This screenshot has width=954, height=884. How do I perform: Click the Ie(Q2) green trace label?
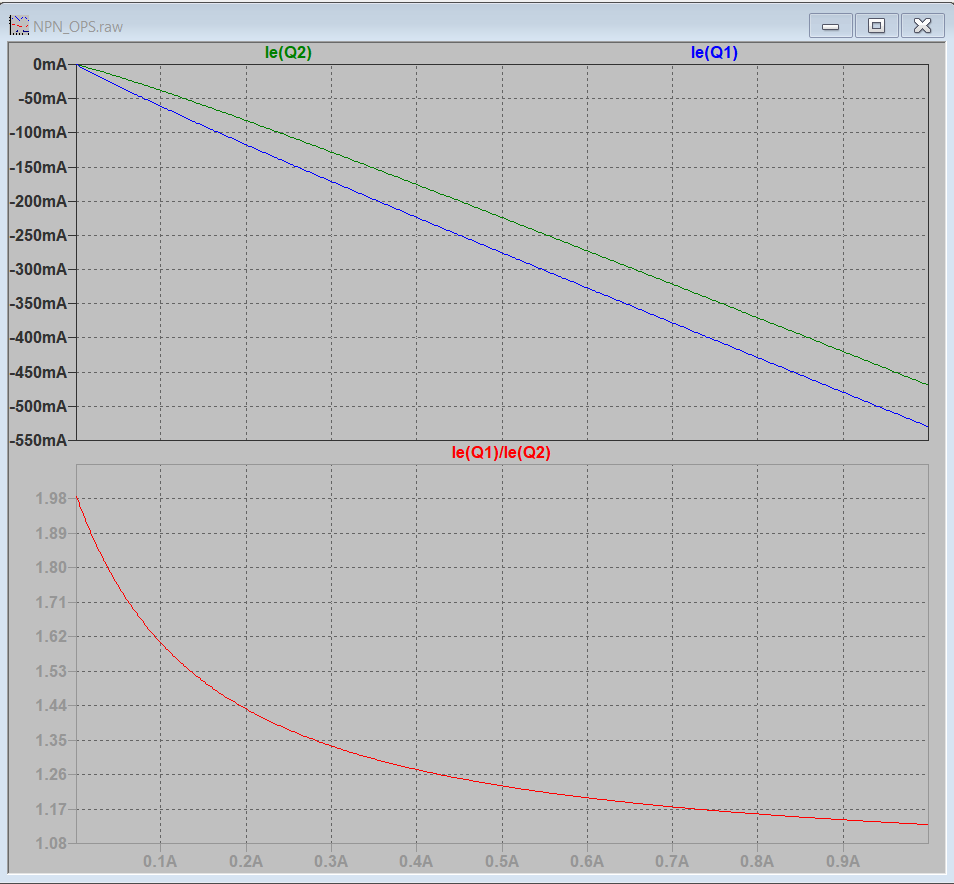(x=288, y=52)
